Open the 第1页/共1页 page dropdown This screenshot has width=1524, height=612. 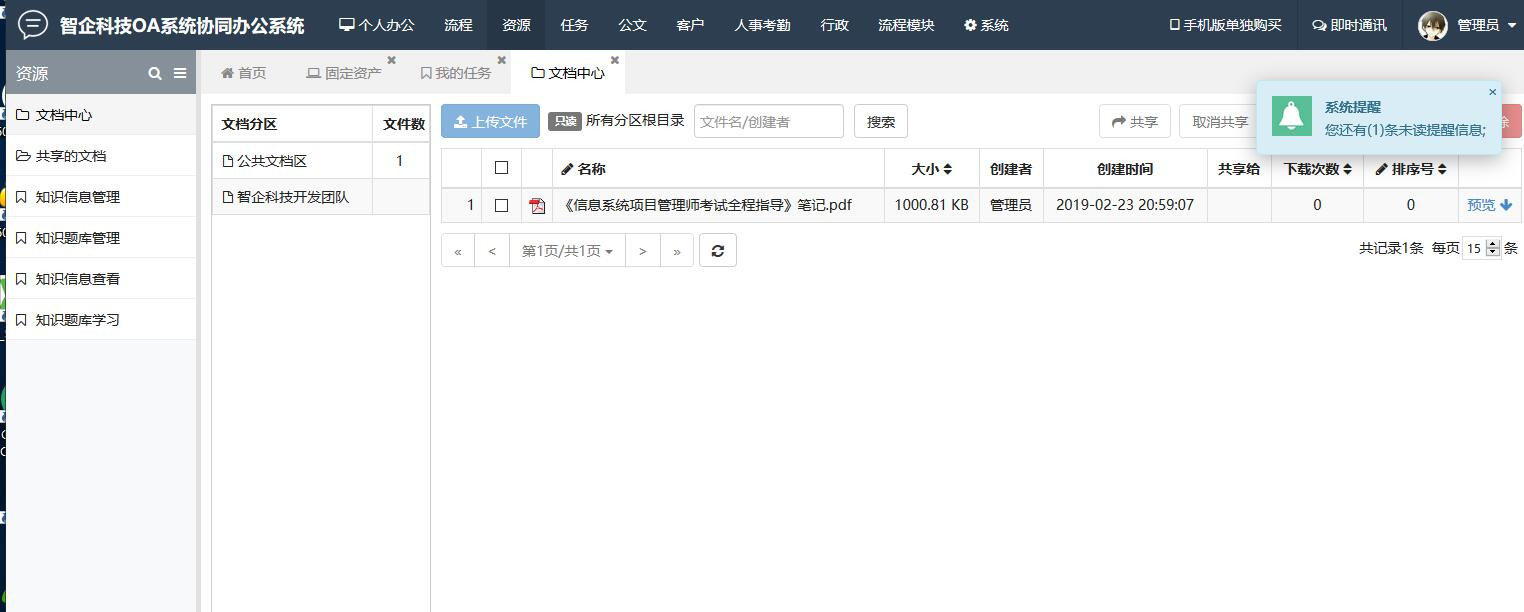click(567, 250)
